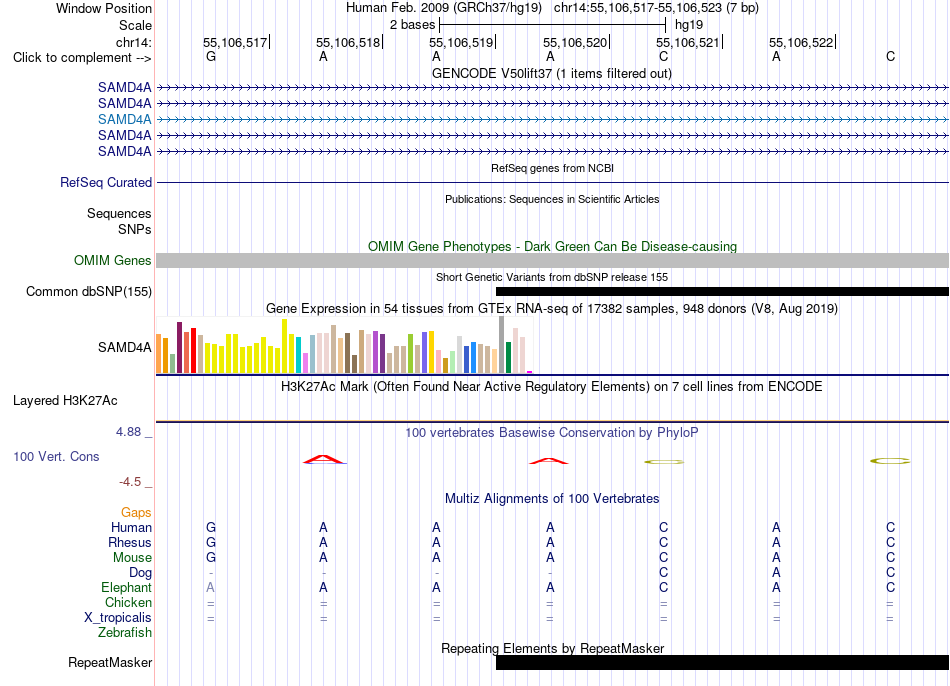Viewport: 950px width, 686px height.
Task: Open the H3K27Ac Mark ENCODE track title
Action: click(x=552, y=387)
